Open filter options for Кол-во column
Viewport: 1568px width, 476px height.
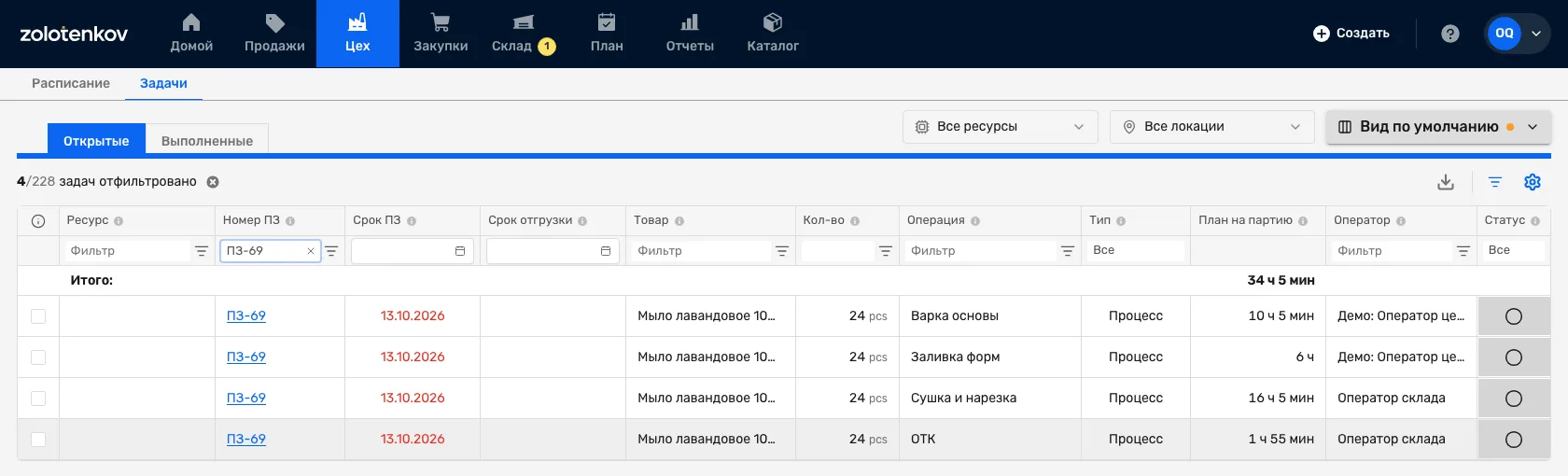point(886,251)
